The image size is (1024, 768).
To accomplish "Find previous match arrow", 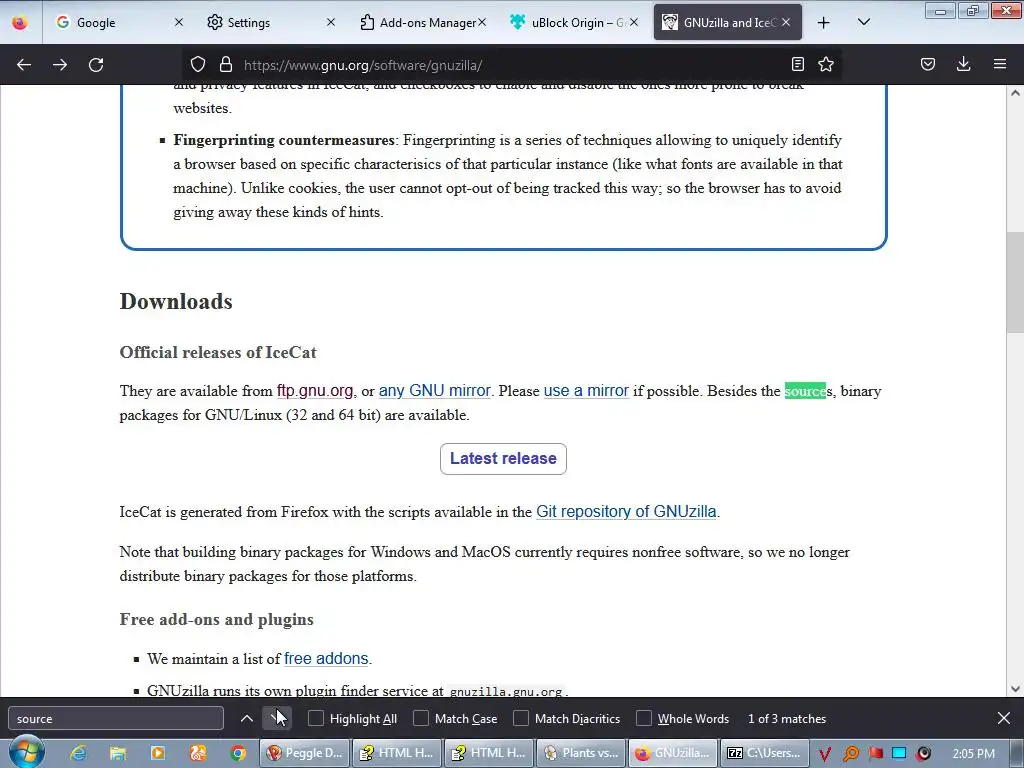I will (x=247, y=718).
